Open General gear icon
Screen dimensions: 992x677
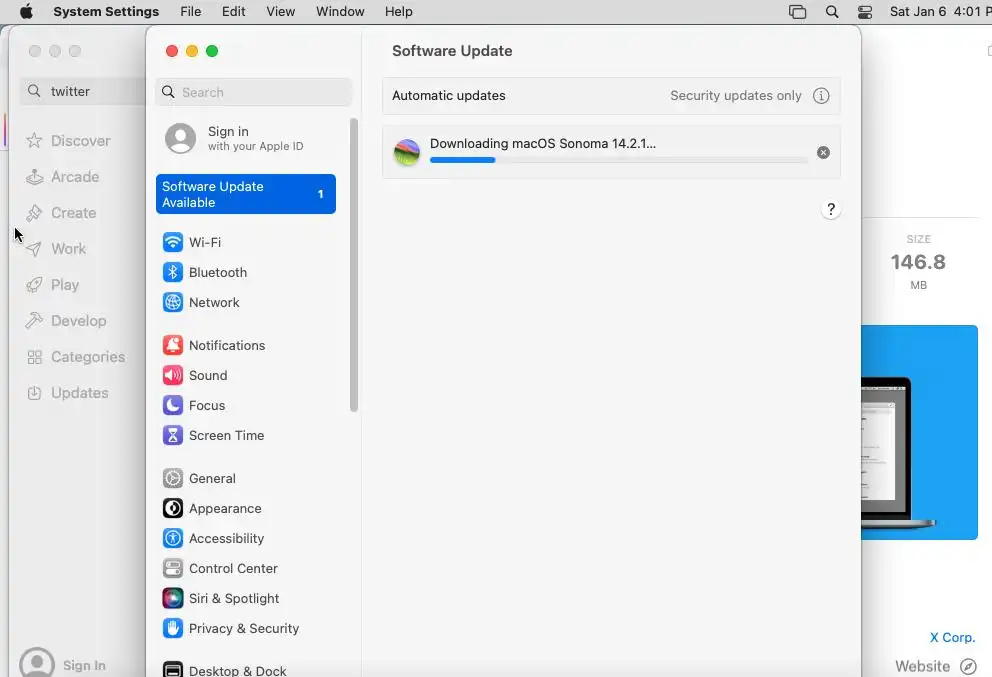point(173,478)
